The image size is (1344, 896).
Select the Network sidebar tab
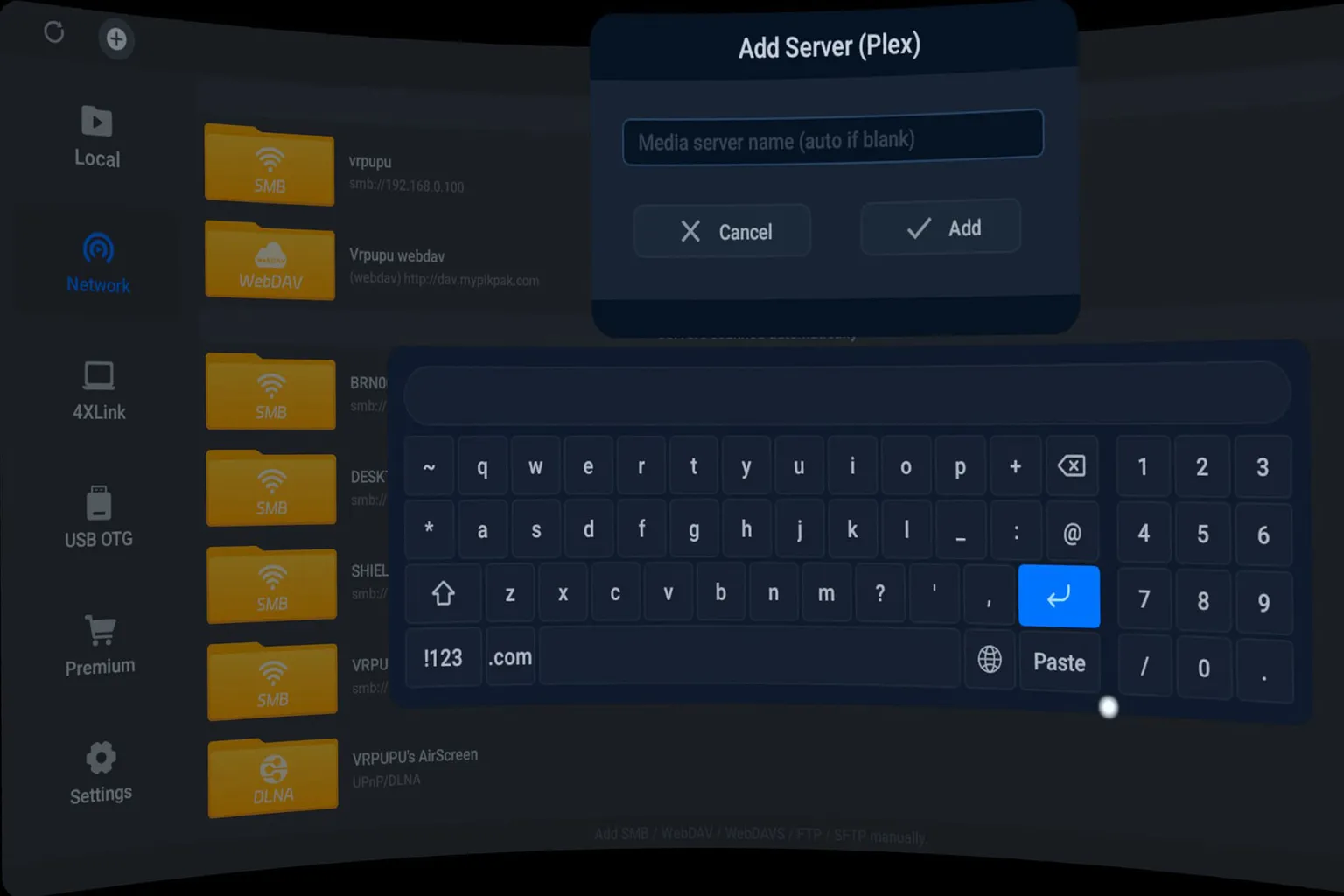point(98,263)
